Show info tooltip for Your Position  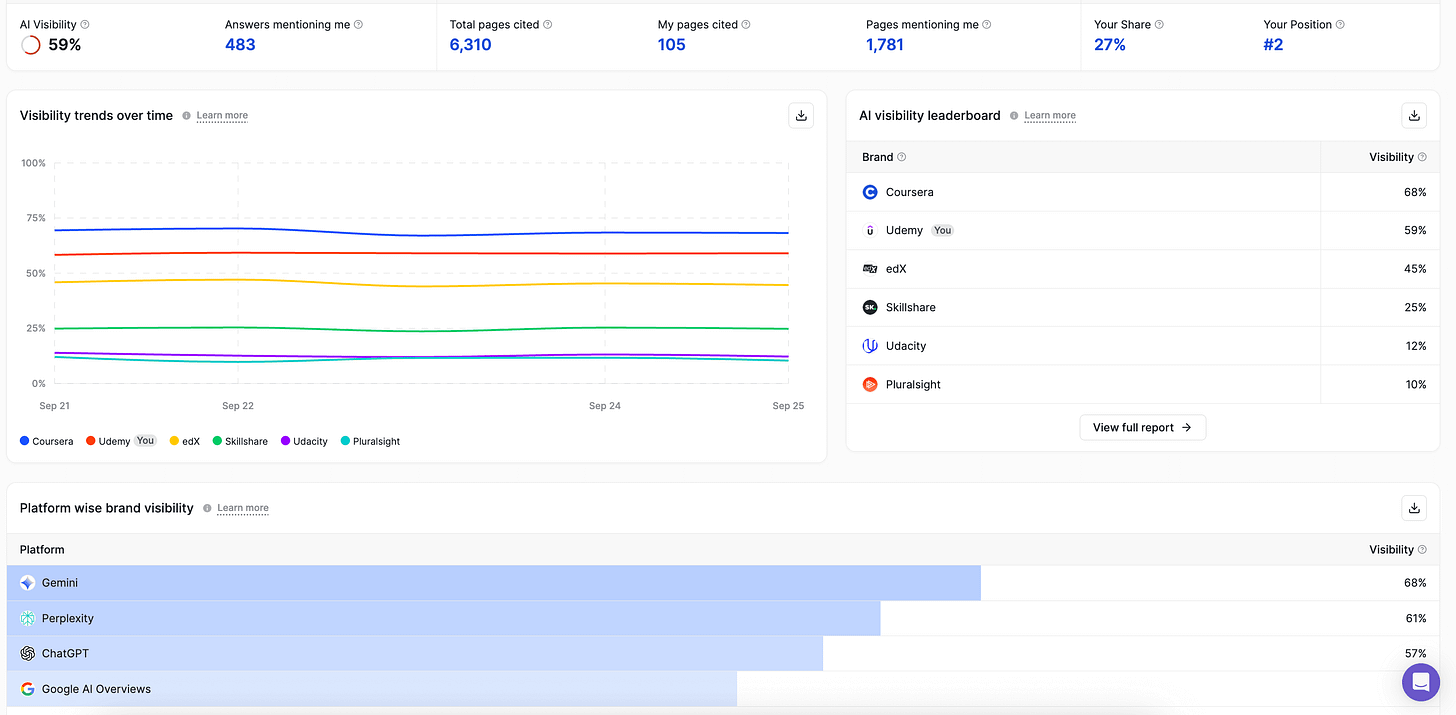1340,24
